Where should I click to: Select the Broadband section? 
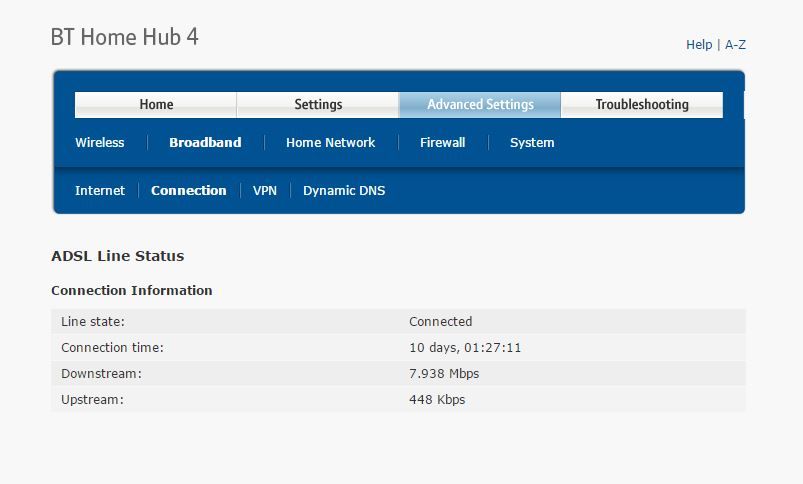[205, 142]
